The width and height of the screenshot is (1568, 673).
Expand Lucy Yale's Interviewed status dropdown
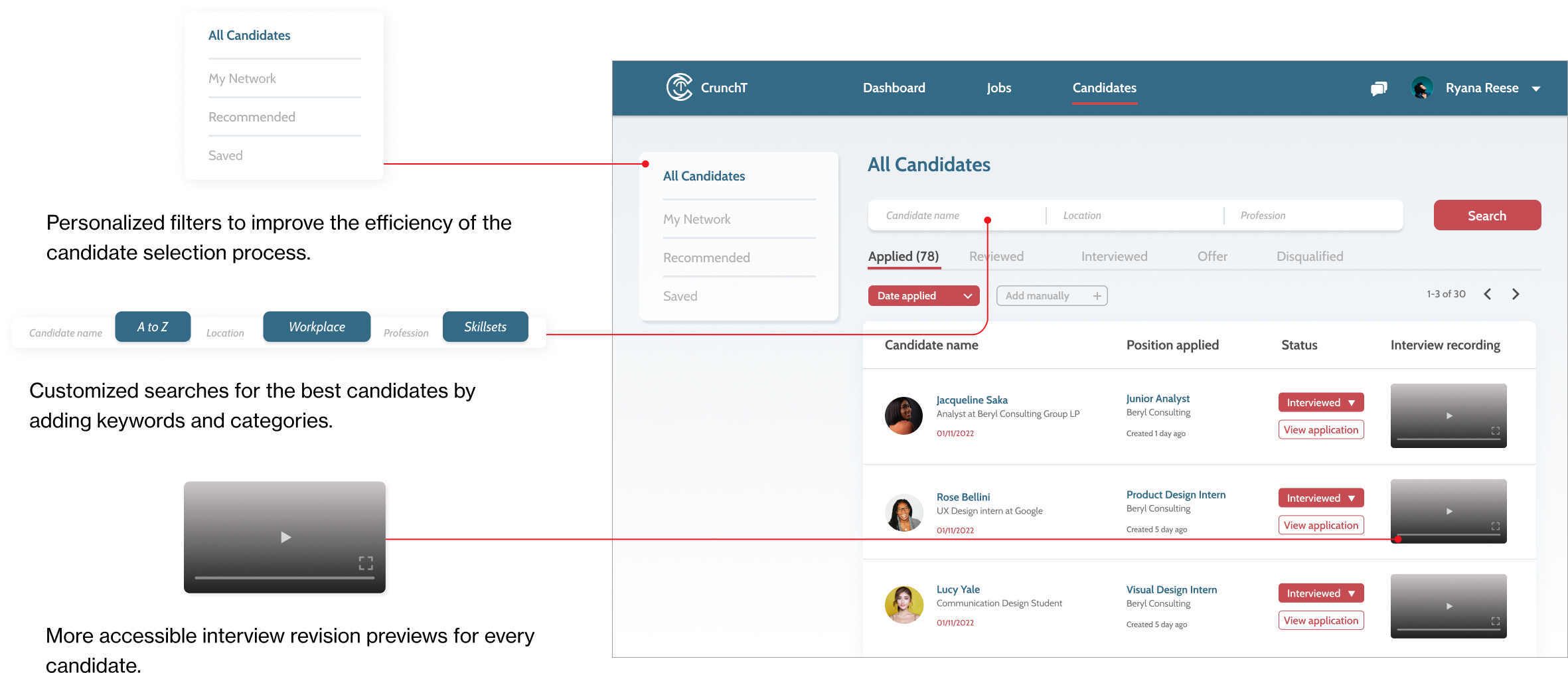[1352, 593]
